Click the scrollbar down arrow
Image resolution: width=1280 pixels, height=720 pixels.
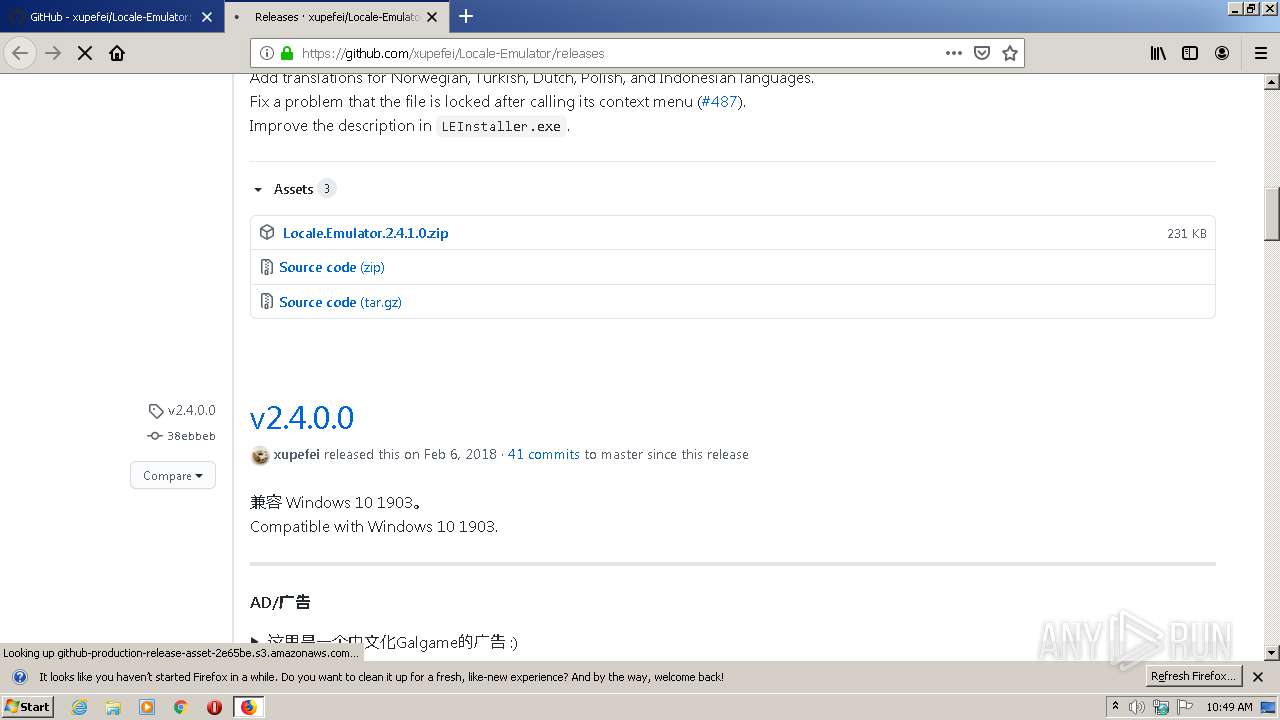point(1272,653)
